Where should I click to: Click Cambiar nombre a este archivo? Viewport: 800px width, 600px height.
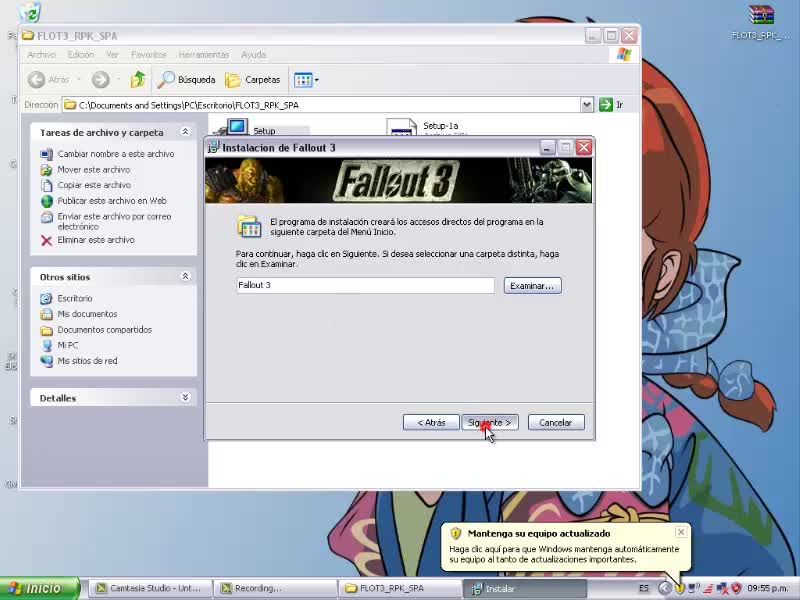coord(116,154)
